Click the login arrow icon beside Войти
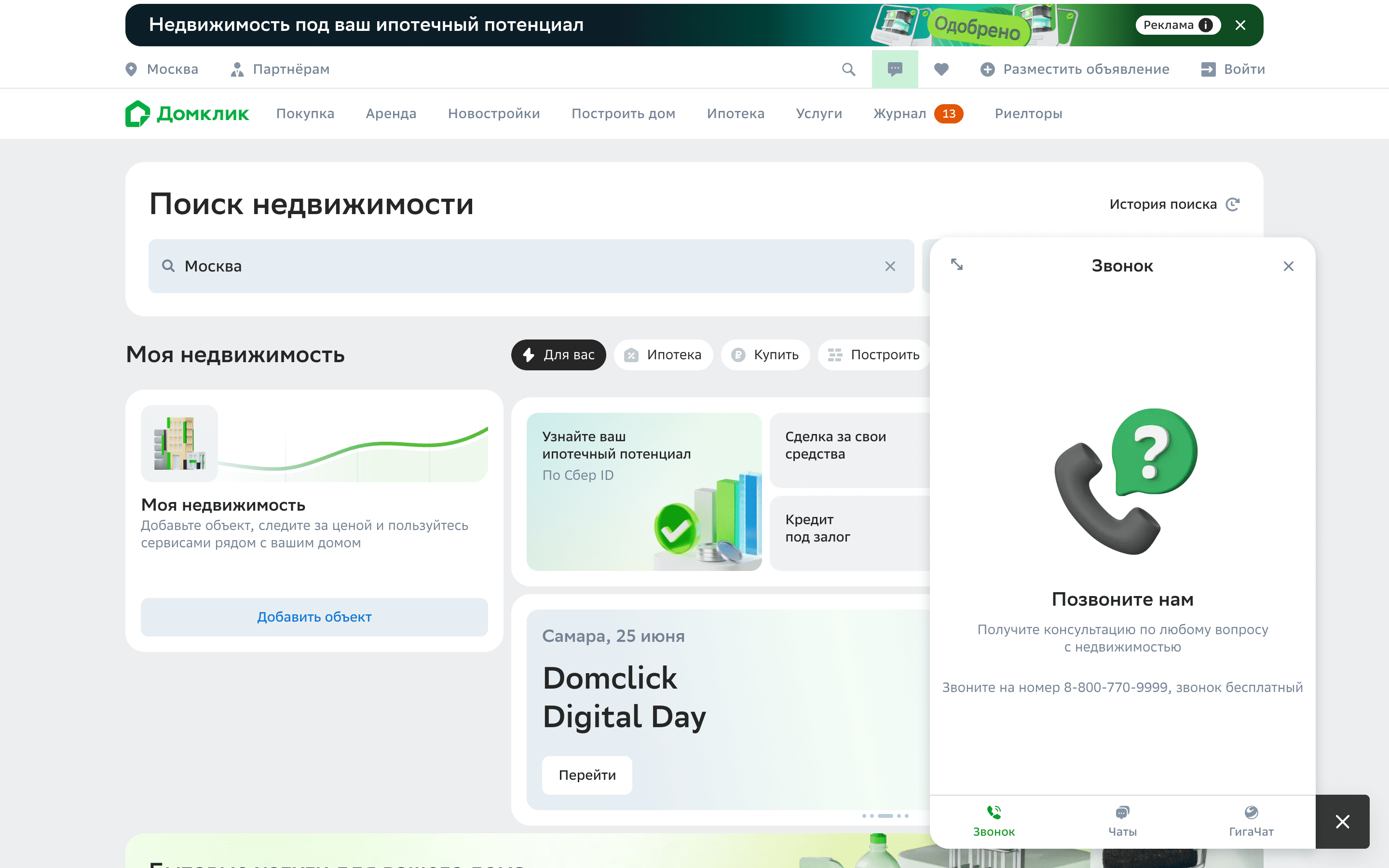The image size is (1389, 868). pos(1208,69)
